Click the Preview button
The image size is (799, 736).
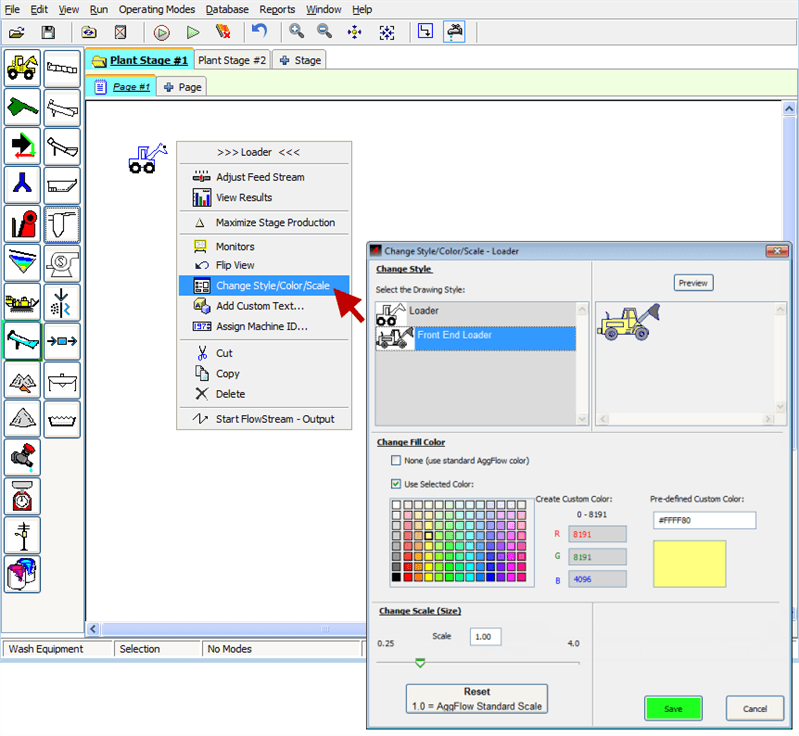click(693, 283)
